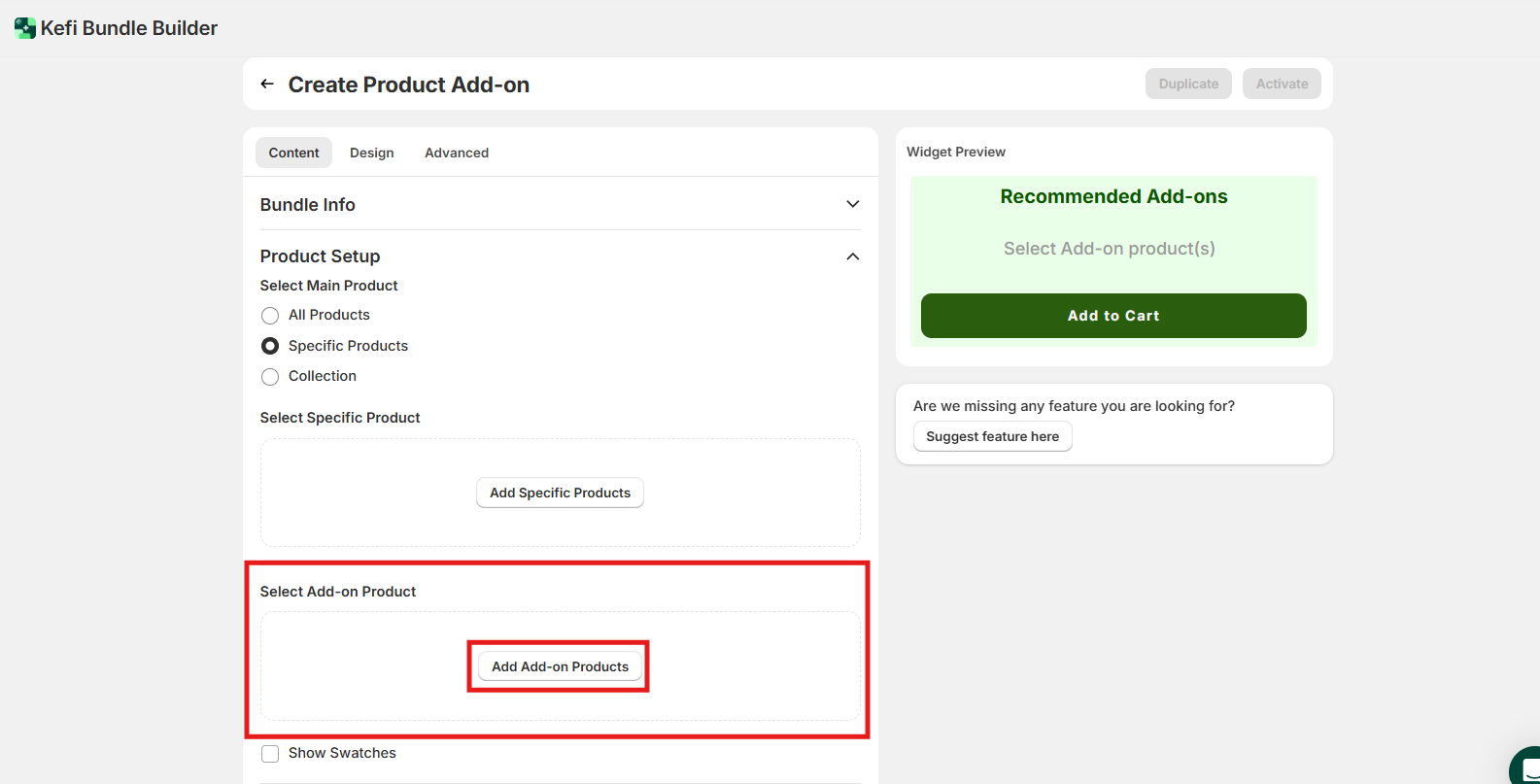1540x784 pixels.
Task: Choose the Specific Products radio option
Action: point(270,346)
